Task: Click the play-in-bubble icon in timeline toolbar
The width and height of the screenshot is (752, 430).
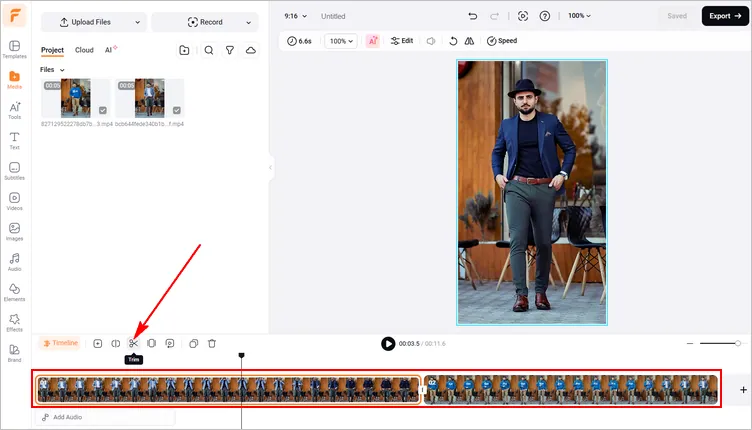Action: 170,343
